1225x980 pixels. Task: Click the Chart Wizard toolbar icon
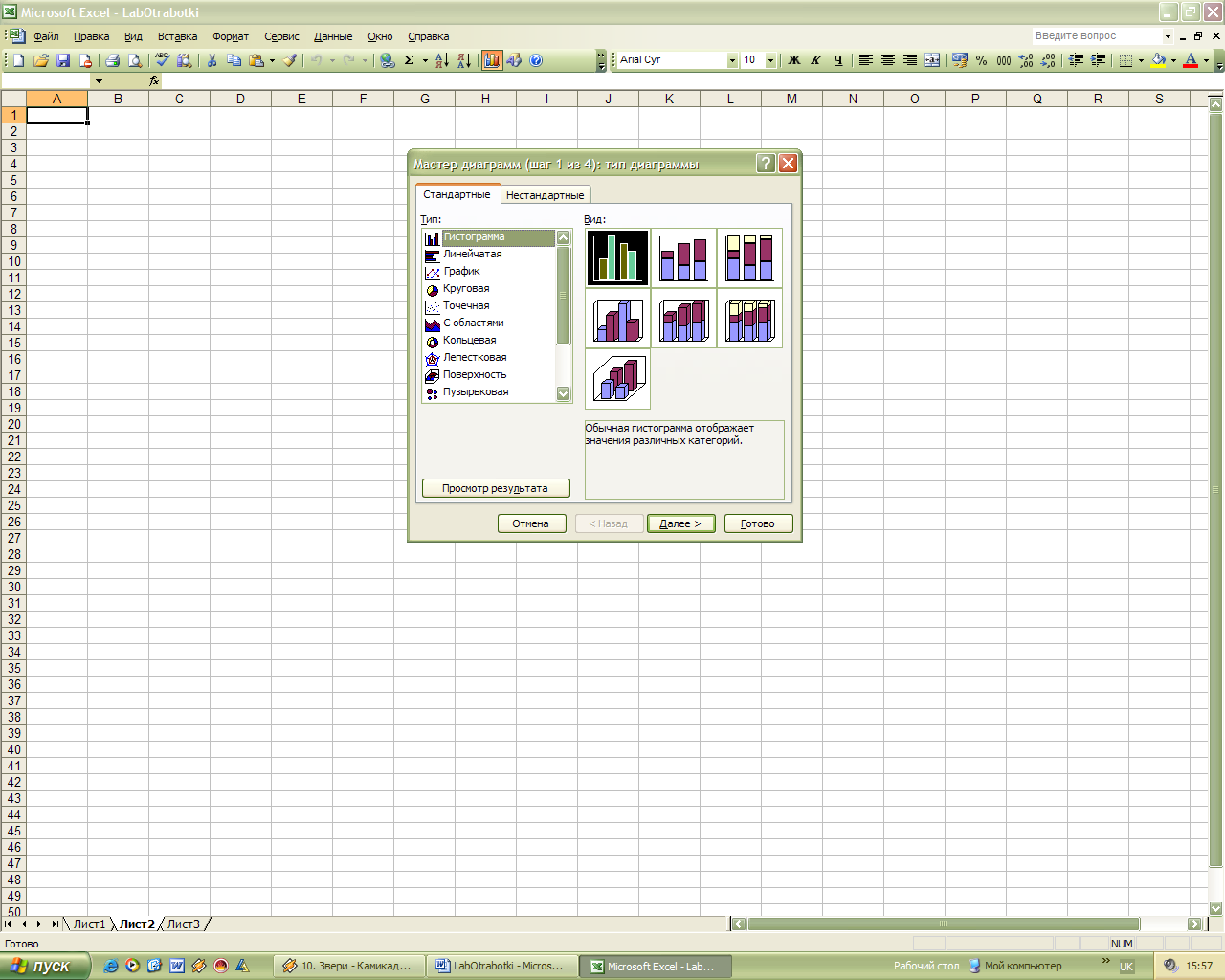coord(492,60)
